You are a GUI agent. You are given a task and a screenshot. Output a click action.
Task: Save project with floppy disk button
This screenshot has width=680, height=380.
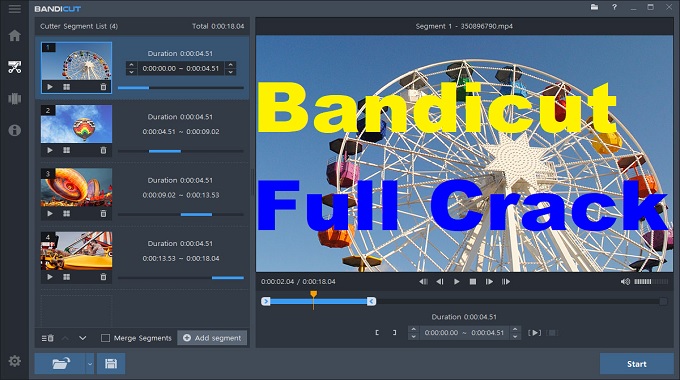pos(111,364)
